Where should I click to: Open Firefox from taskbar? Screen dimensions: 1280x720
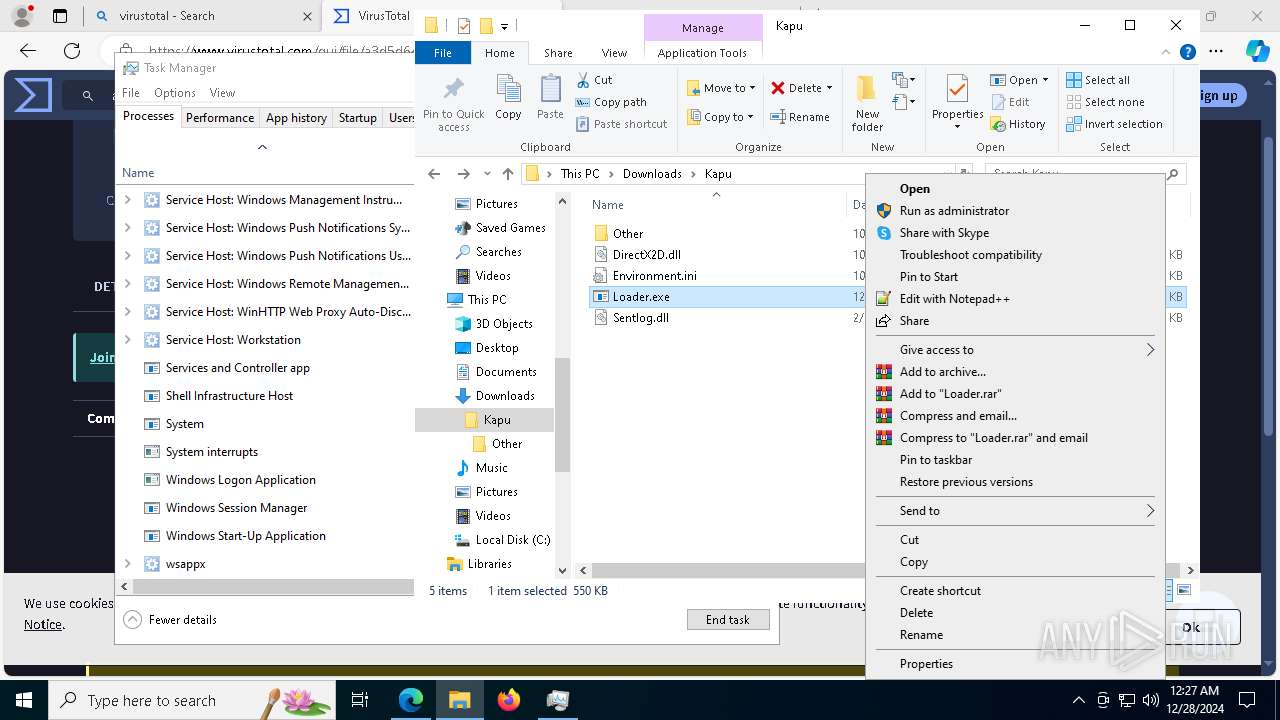(x=509, y=700)
